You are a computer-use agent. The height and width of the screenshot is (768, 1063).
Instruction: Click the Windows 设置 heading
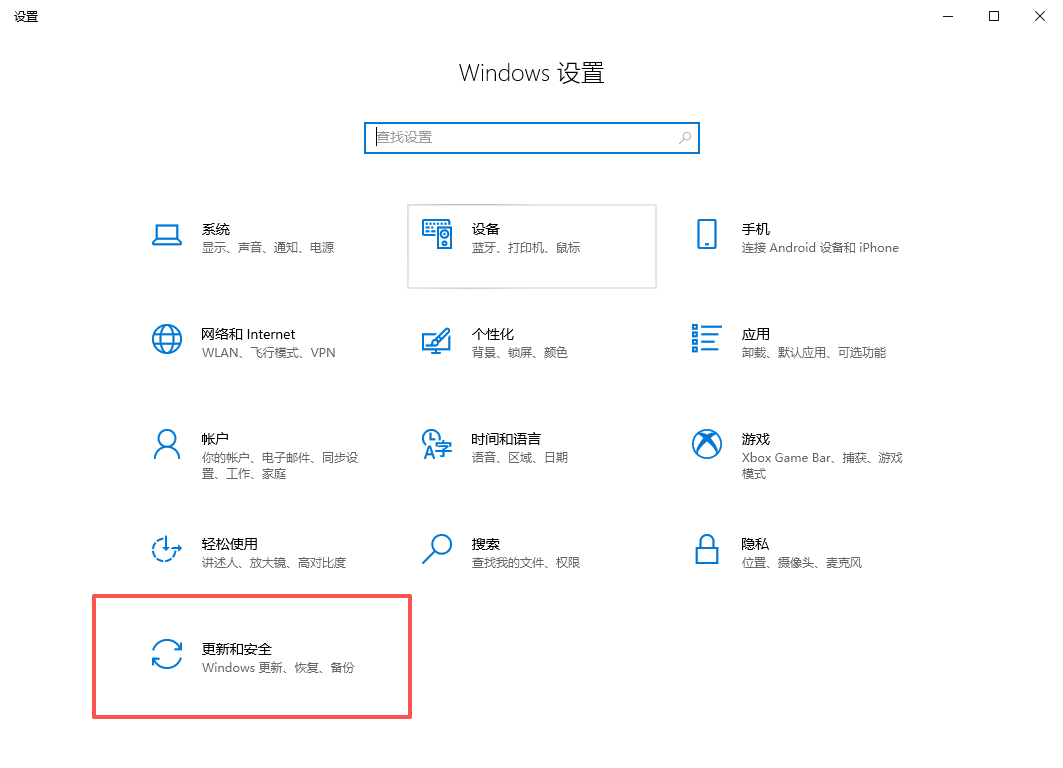(532, 73)
